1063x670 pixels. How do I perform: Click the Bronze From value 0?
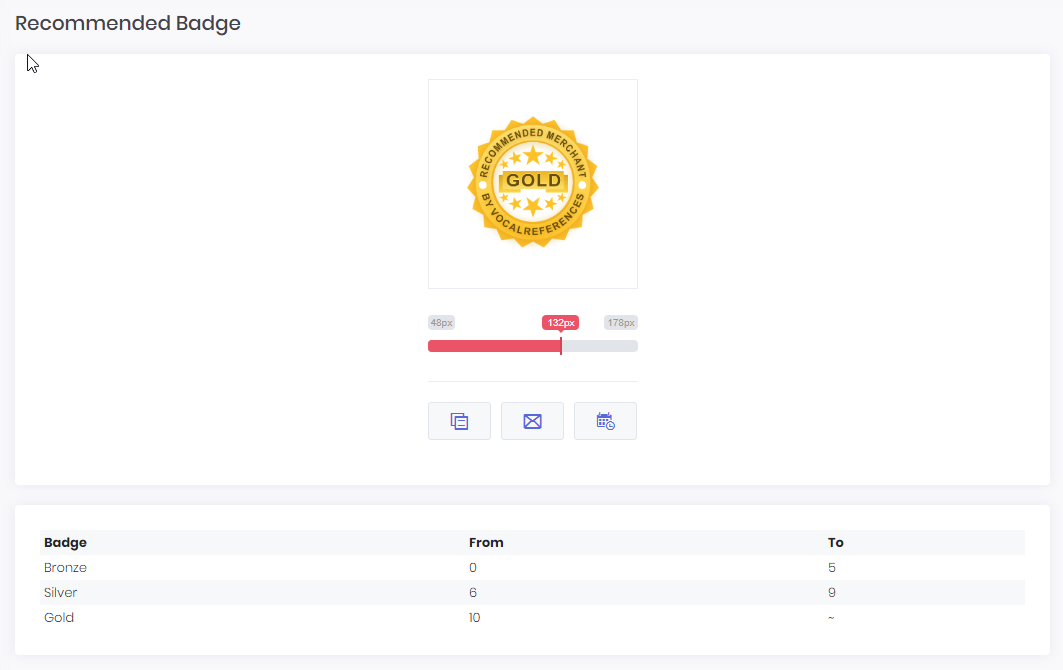[473, 568]
